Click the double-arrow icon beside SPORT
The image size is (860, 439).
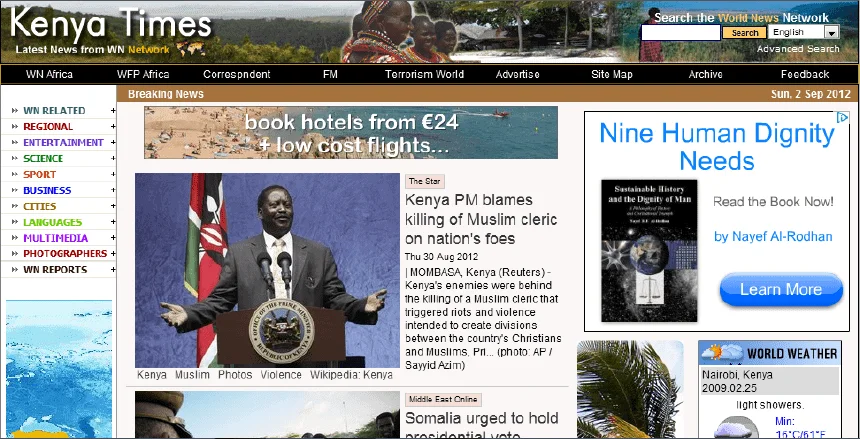(x=14, y=175)
